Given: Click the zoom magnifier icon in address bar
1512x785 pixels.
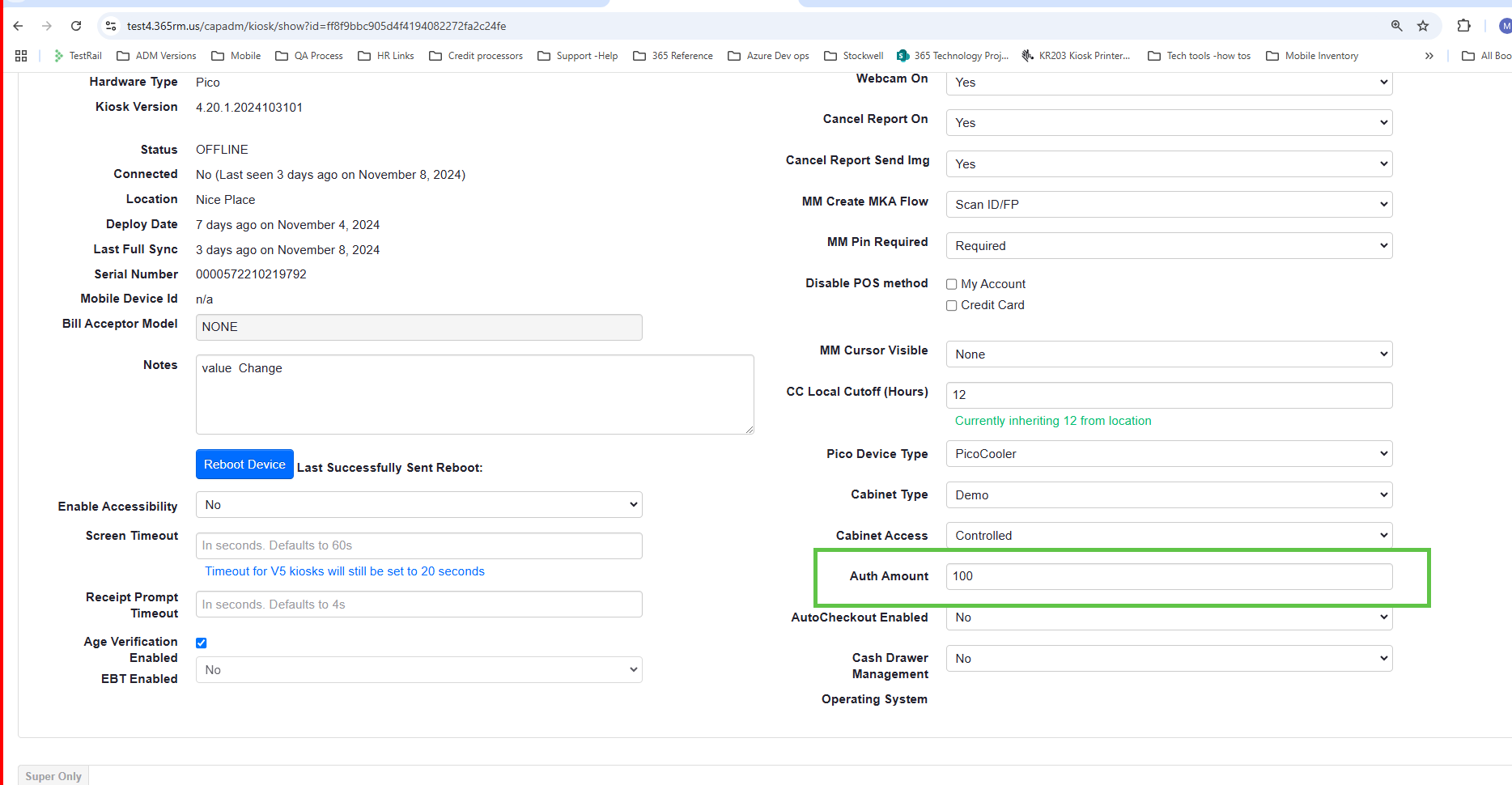Looking at the screenshot, I should point(1396,26).
